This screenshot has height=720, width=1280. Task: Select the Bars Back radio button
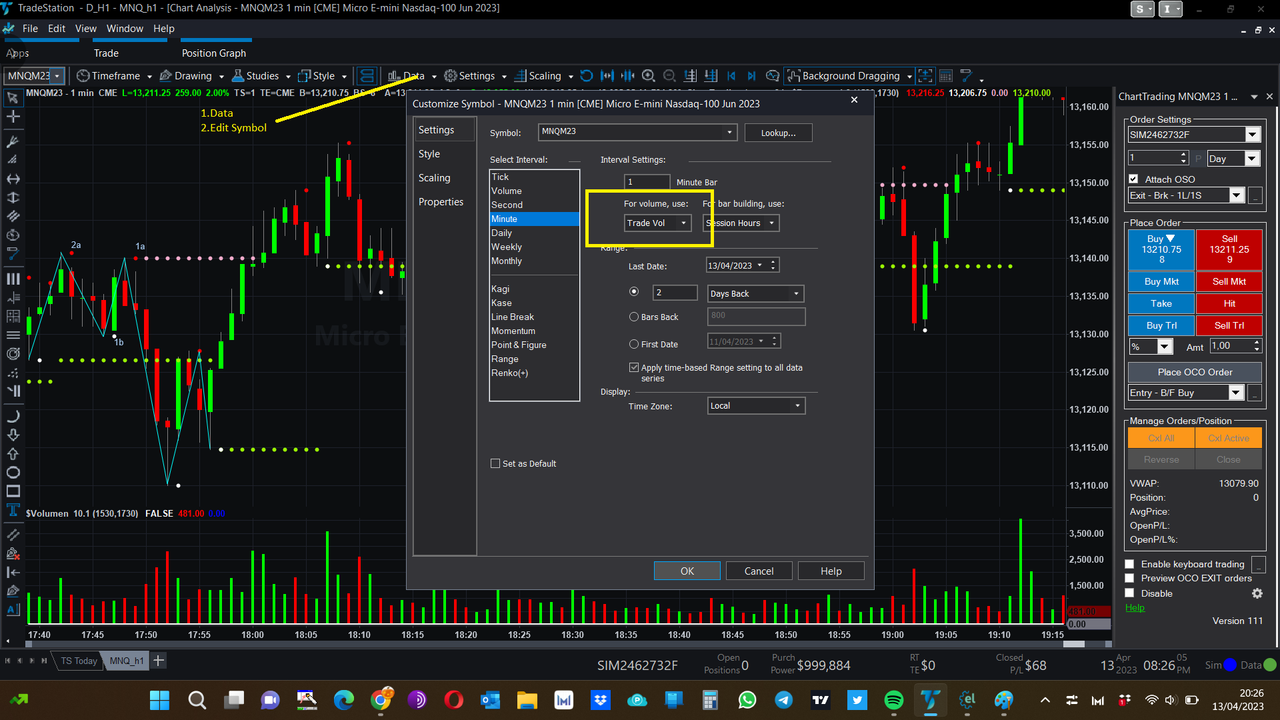634,317
